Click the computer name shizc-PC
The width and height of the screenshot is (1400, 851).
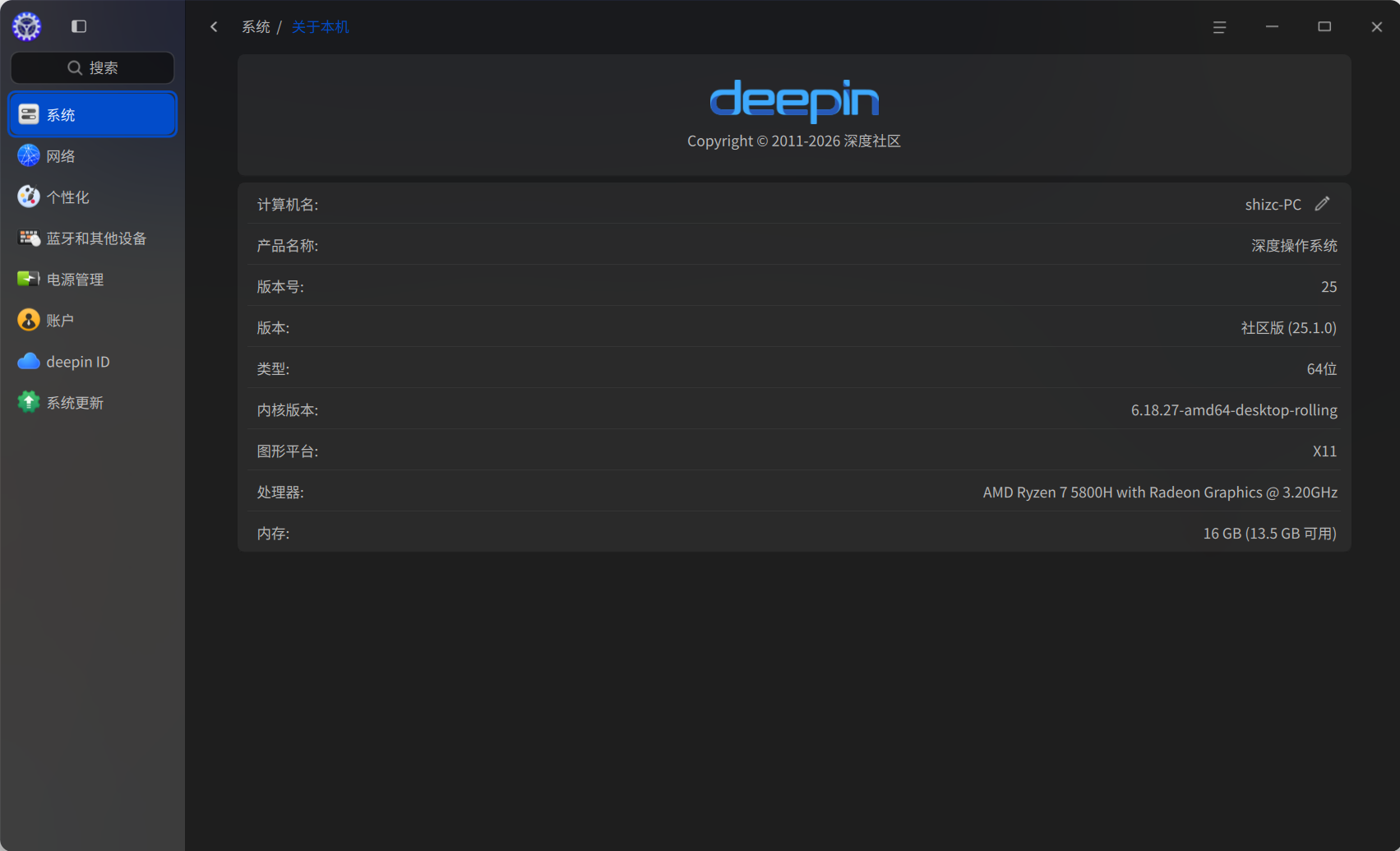(x=1273, y=204)
